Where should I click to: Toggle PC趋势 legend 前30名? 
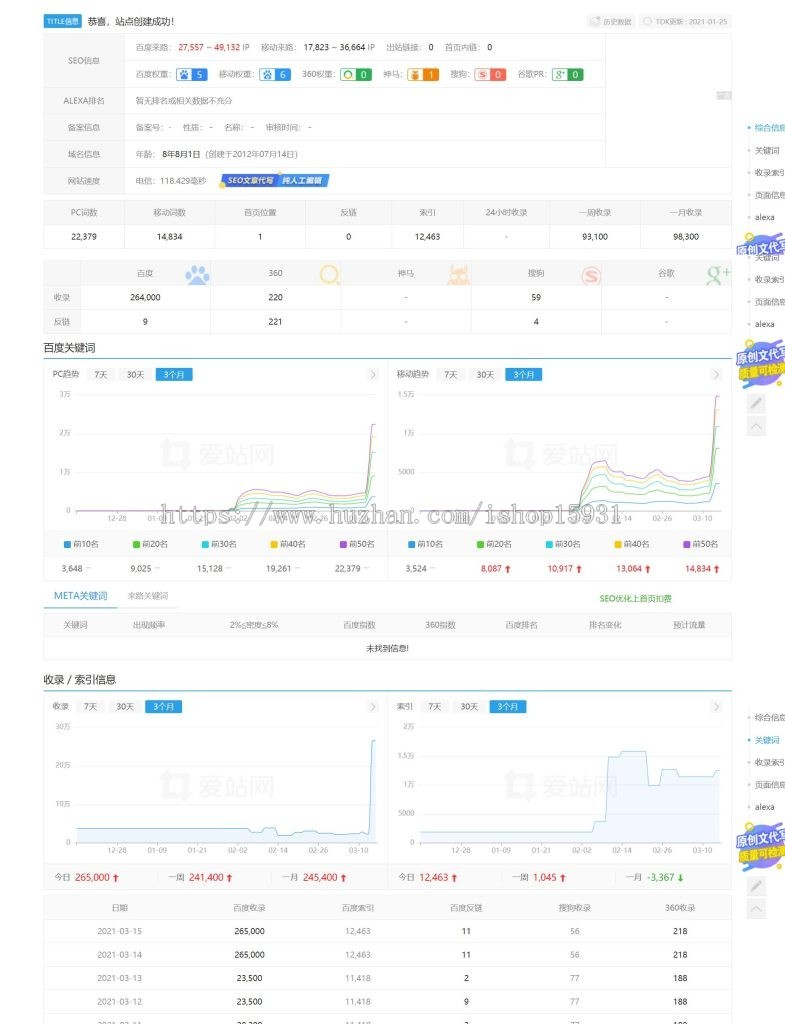(x=219, y=544)
